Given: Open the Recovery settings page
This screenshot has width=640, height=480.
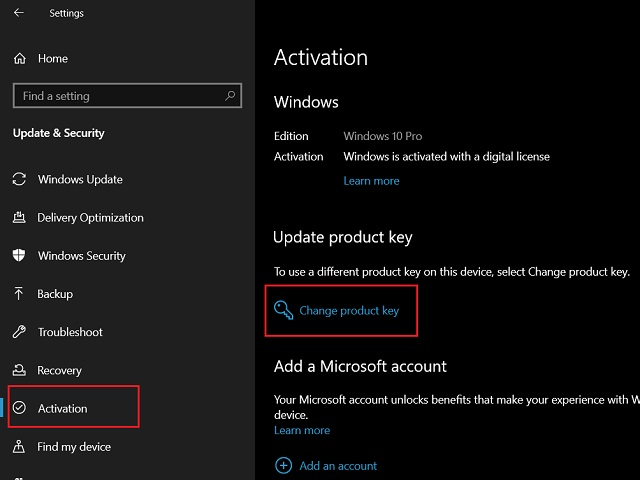Looking at the screenshot, I should pyautogui.click(x=59, y=370).
